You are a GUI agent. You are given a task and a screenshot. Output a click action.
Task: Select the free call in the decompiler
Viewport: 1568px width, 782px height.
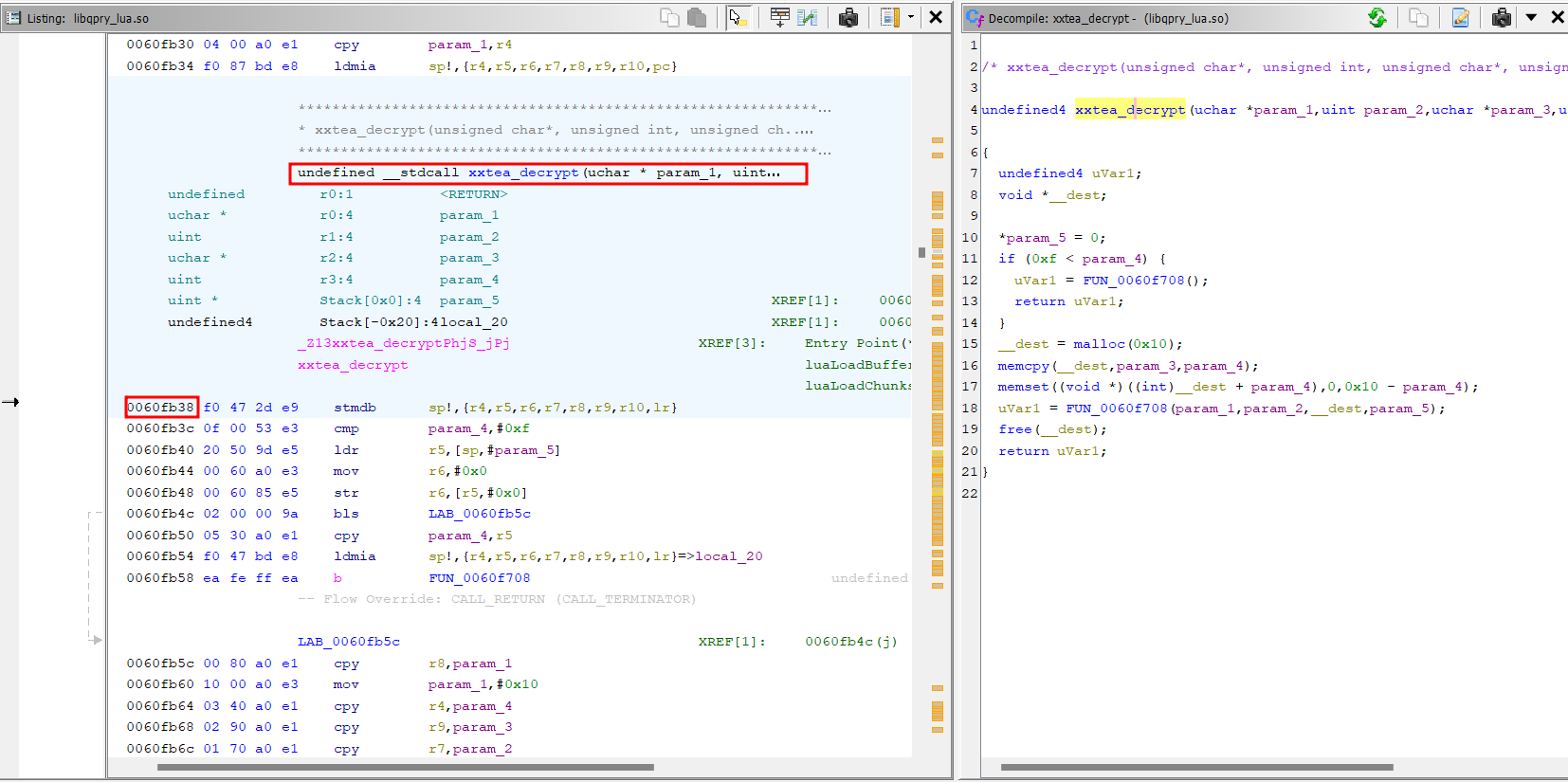[x=1014, y=429]
